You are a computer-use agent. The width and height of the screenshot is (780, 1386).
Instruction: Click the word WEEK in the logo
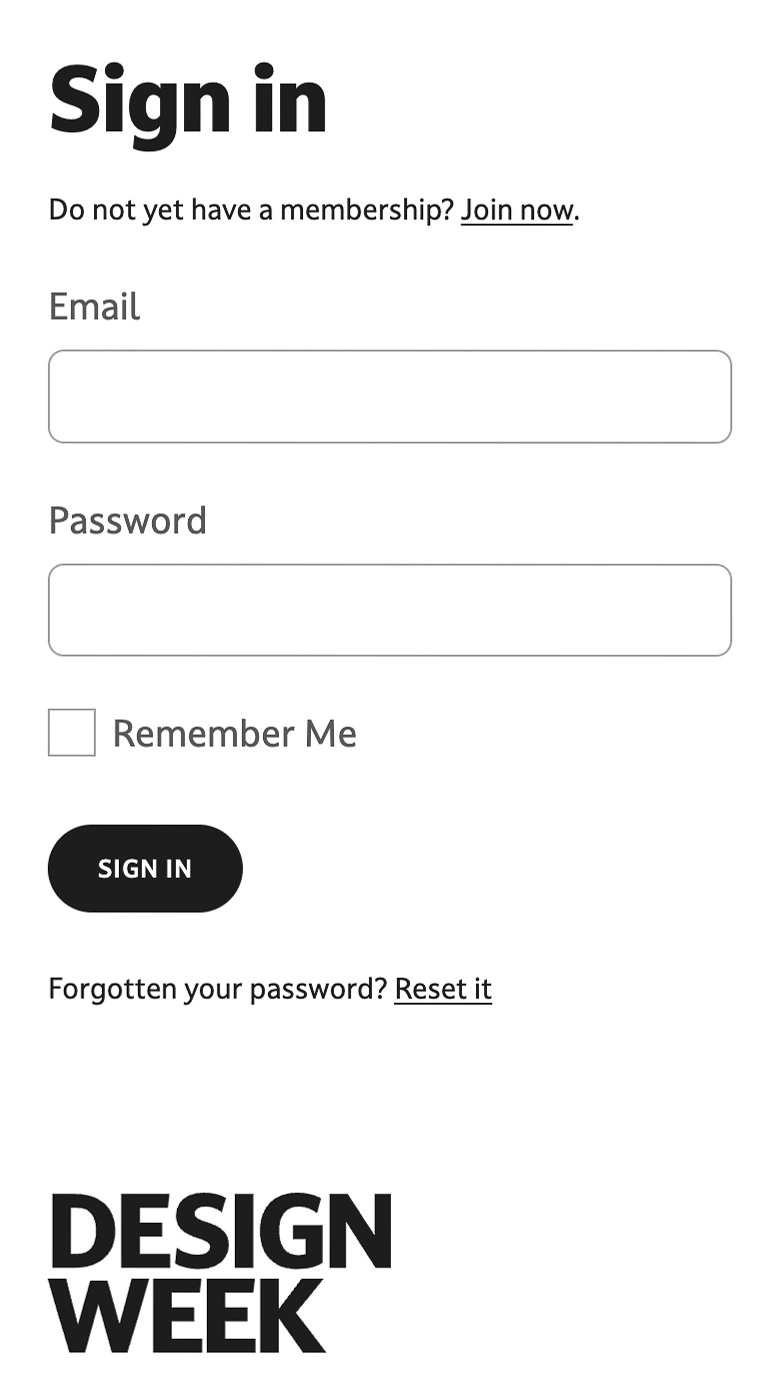187,1316
